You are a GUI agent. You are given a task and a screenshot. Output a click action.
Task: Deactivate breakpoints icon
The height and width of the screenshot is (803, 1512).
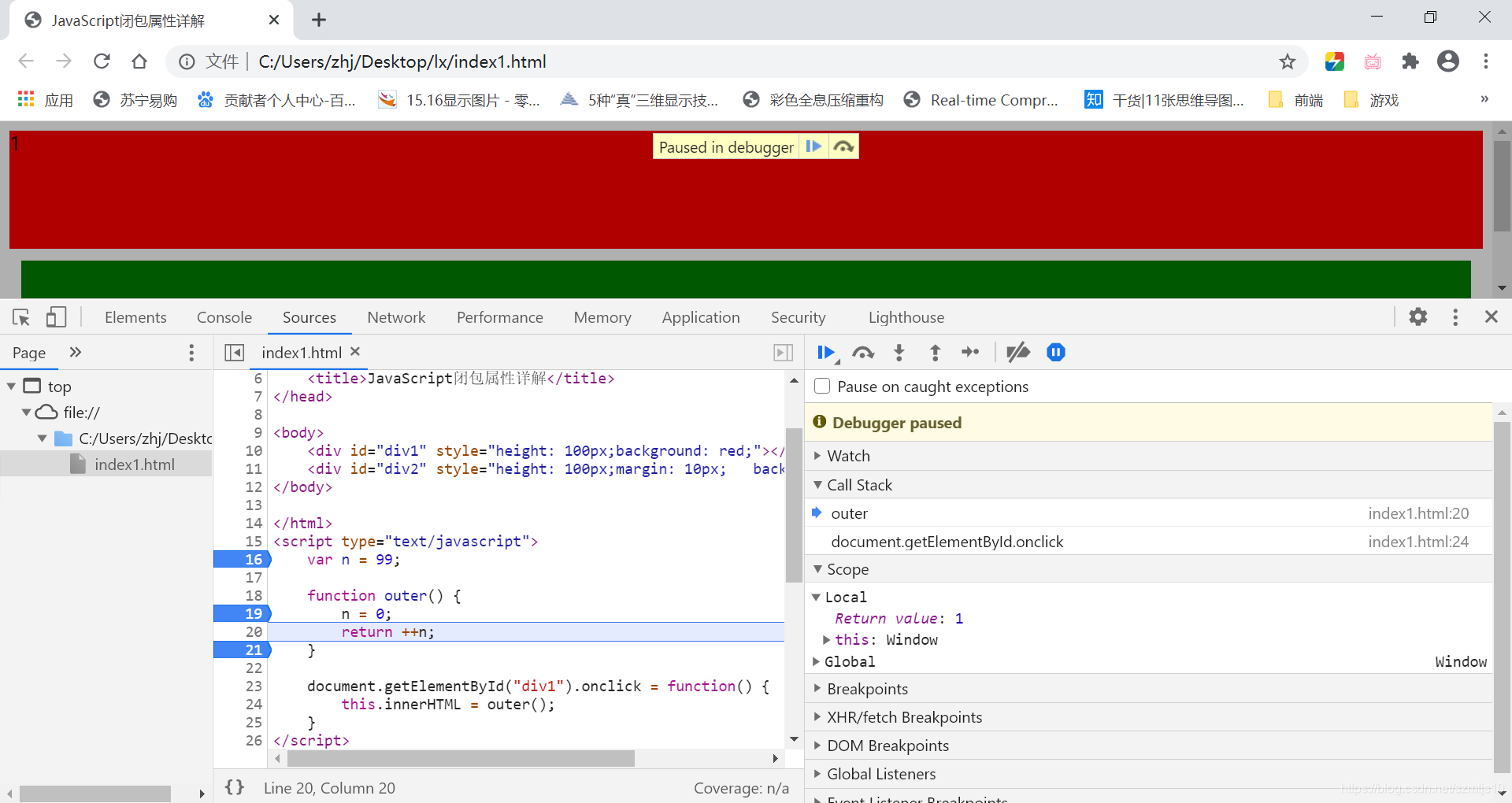pos(1017,353)
